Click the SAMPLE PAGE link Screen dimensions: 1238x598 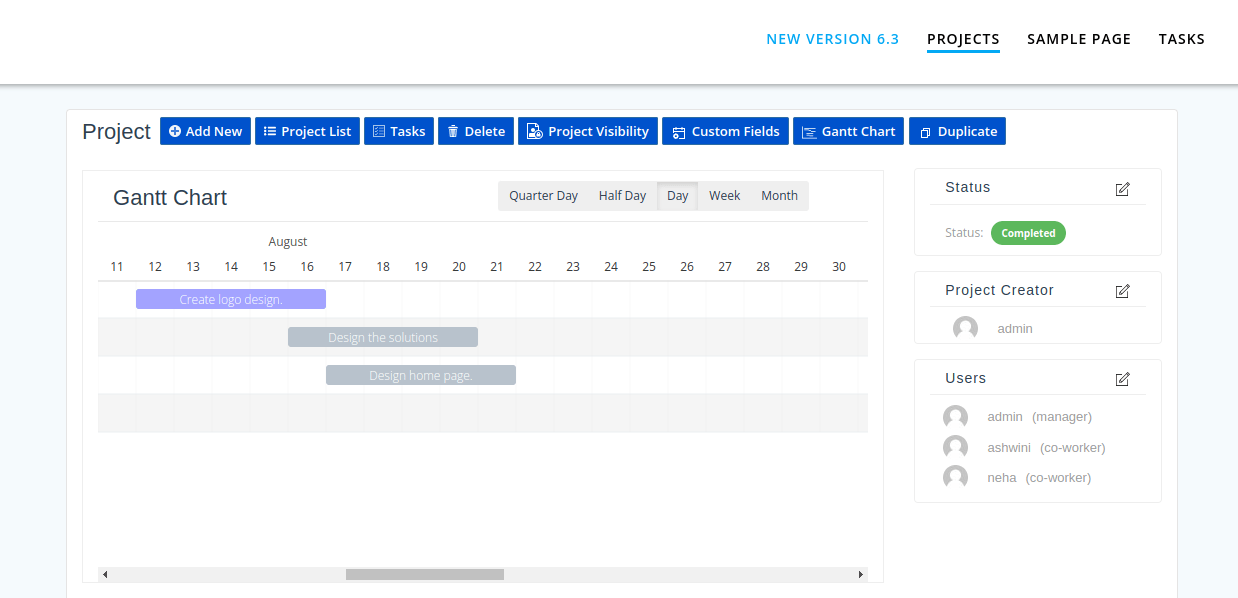click(x=1079, y=39)
